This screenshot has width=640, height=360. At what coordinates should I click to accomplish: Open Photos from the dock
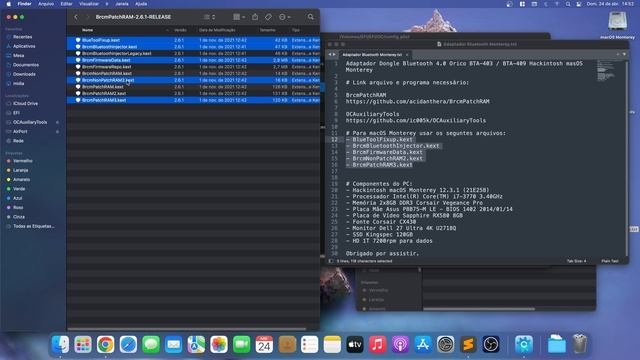click(219, 344)
